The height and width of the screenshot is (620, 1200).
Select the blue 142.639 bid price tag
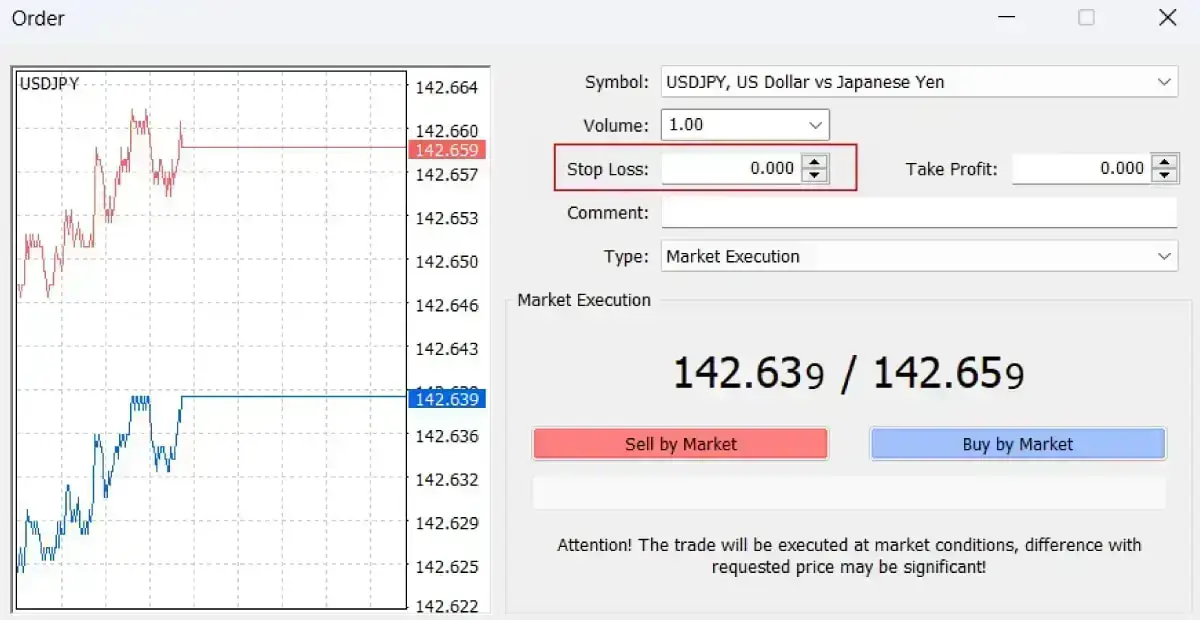pos(446,399)
